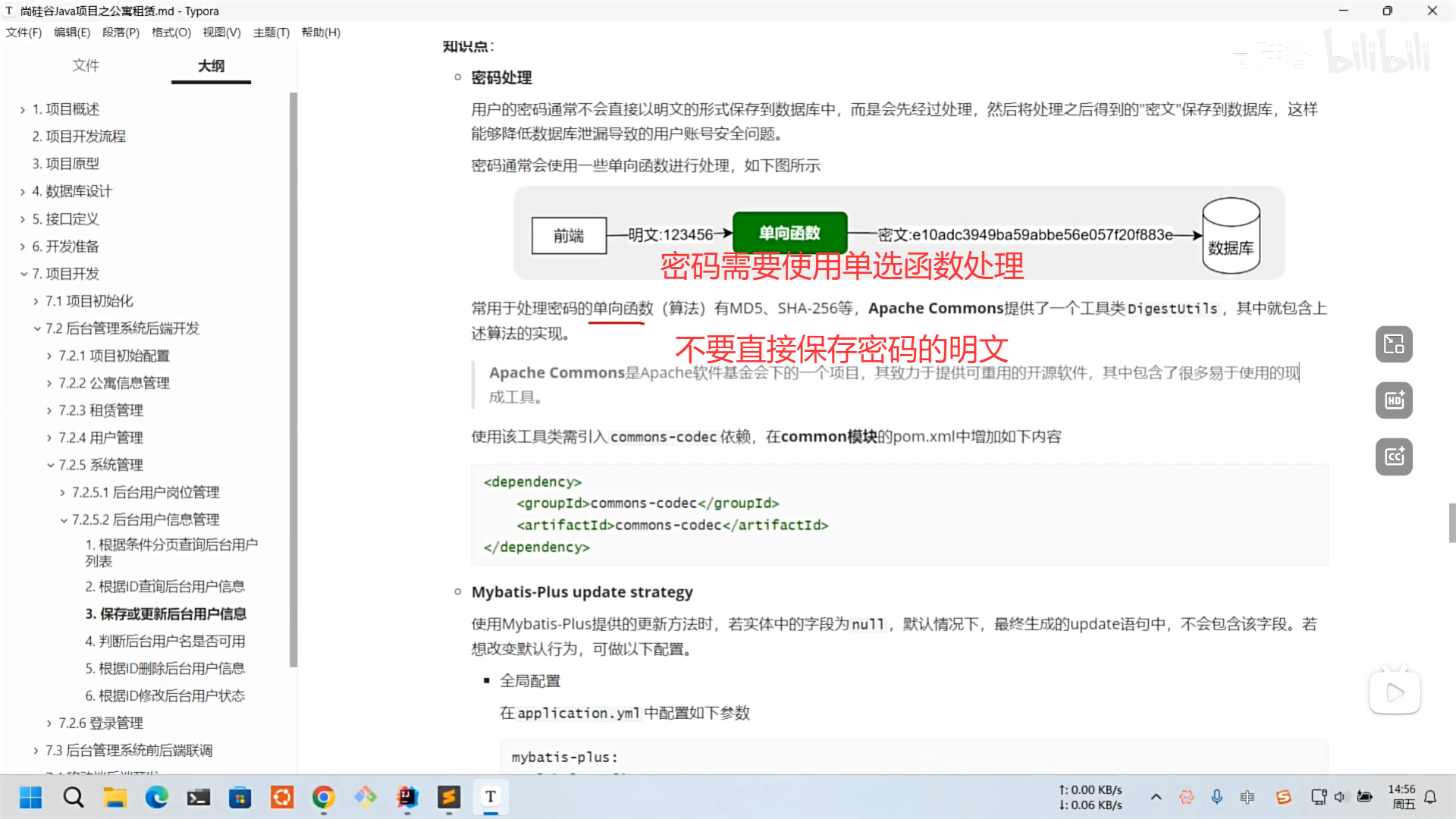Open Google Chrome from the taskbar
The image size is (1456, 819).
[324, 797]
